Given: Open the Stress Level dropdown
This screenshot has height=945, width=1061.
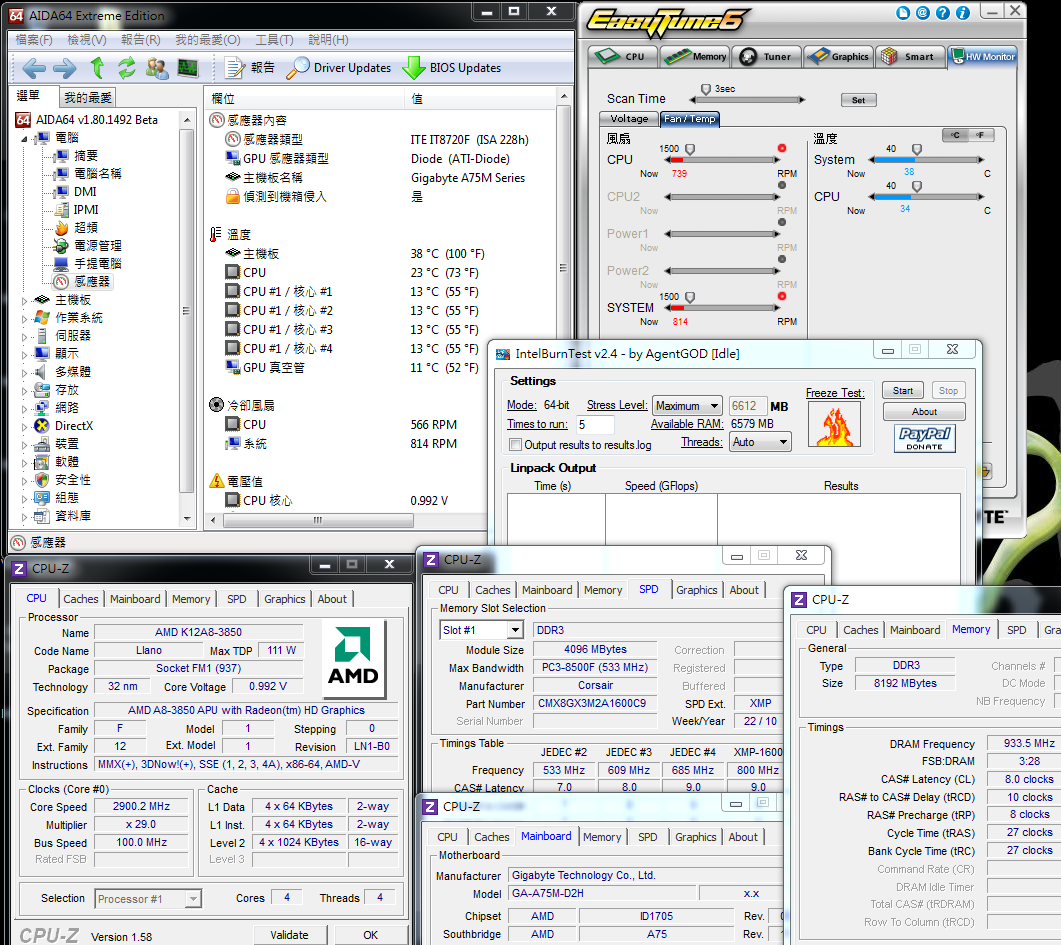Looking at the screenshot, I should click(x=687, y=406).
